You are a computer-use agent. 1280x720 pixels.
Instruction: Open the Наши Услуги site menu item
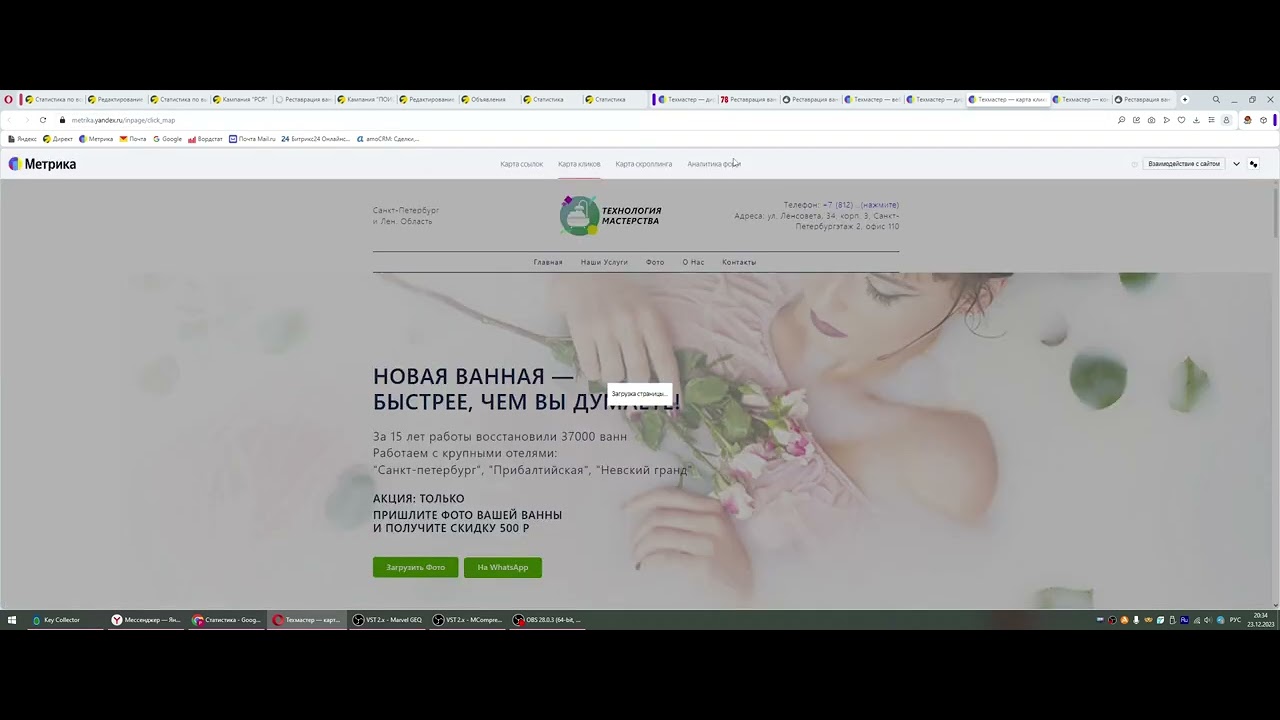[604, 262]
